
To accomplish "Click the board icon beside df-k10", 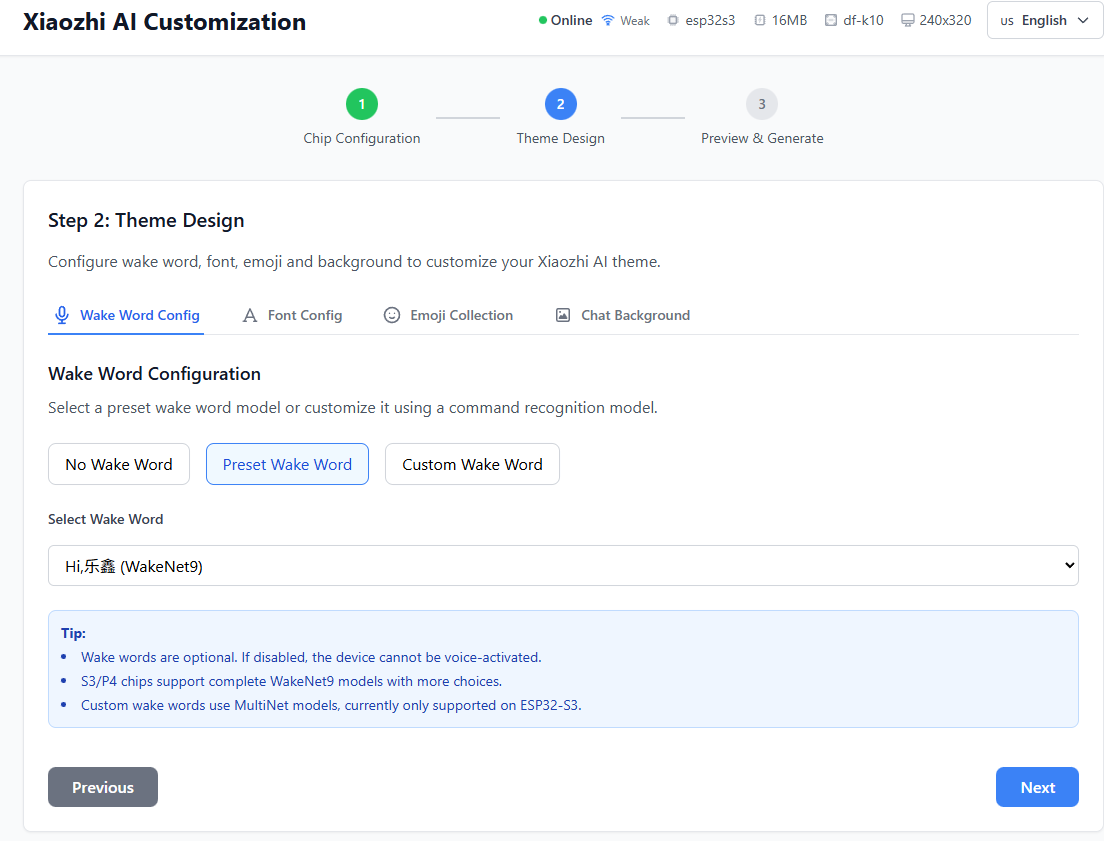I will tap(831, 20).
